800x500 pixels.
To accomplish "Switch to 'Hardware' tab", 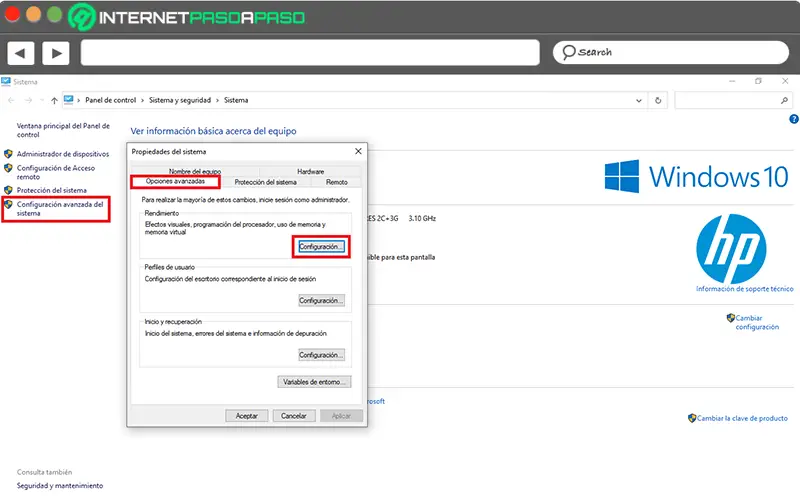I will tap(310, 171).
